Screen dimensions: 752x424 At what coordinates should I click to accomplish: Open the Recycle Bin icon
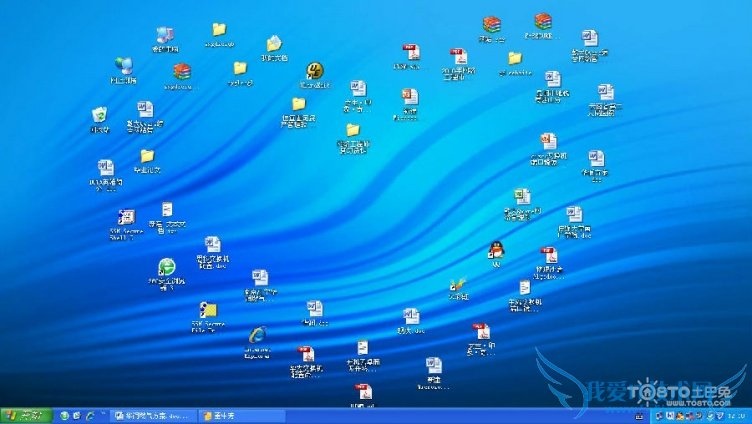click(100, 117)
